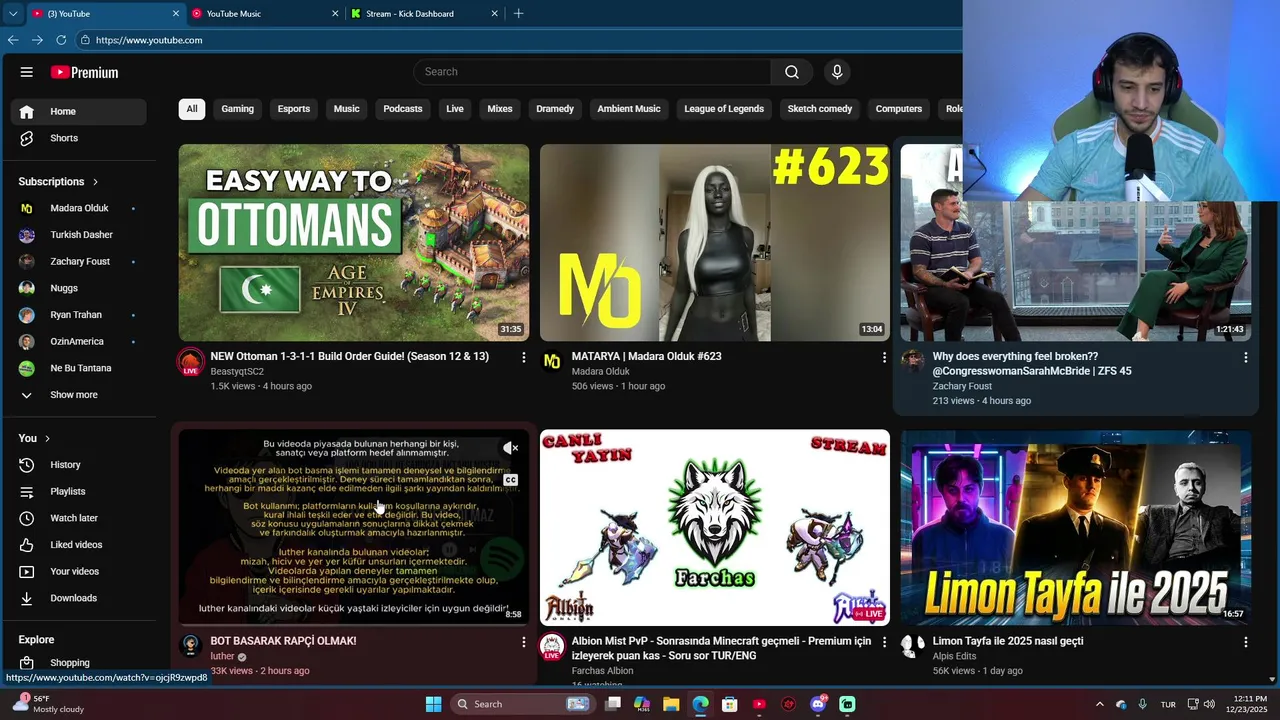Expand the Subscriptions section chevron
Viewport: 1280px width, 720px height.
(96, 182)
